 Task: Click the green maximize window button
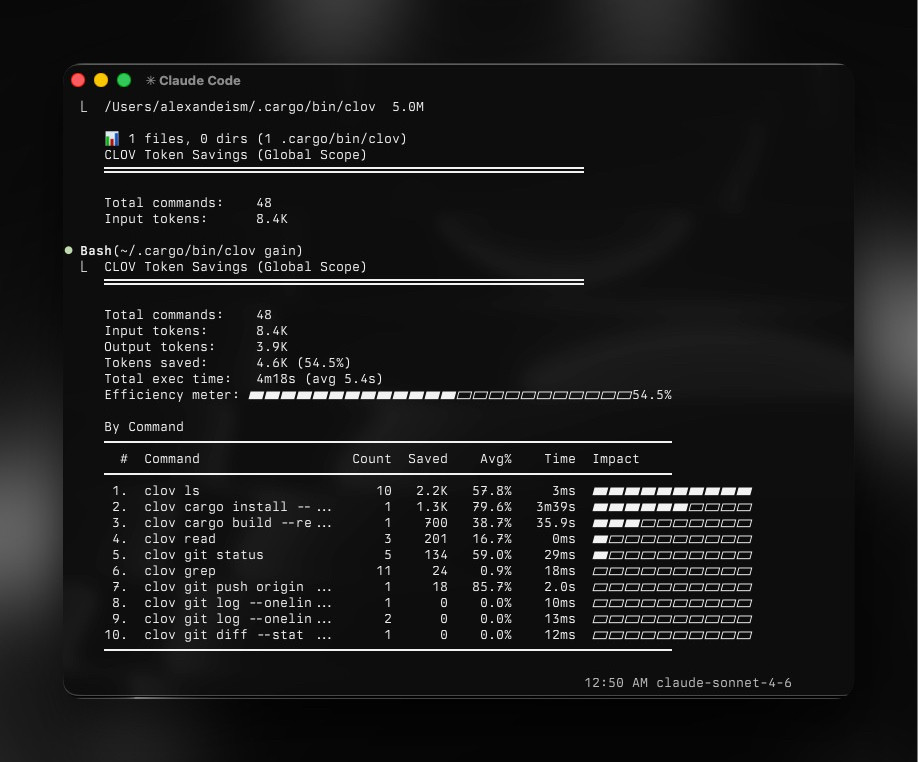pos(124,80)
